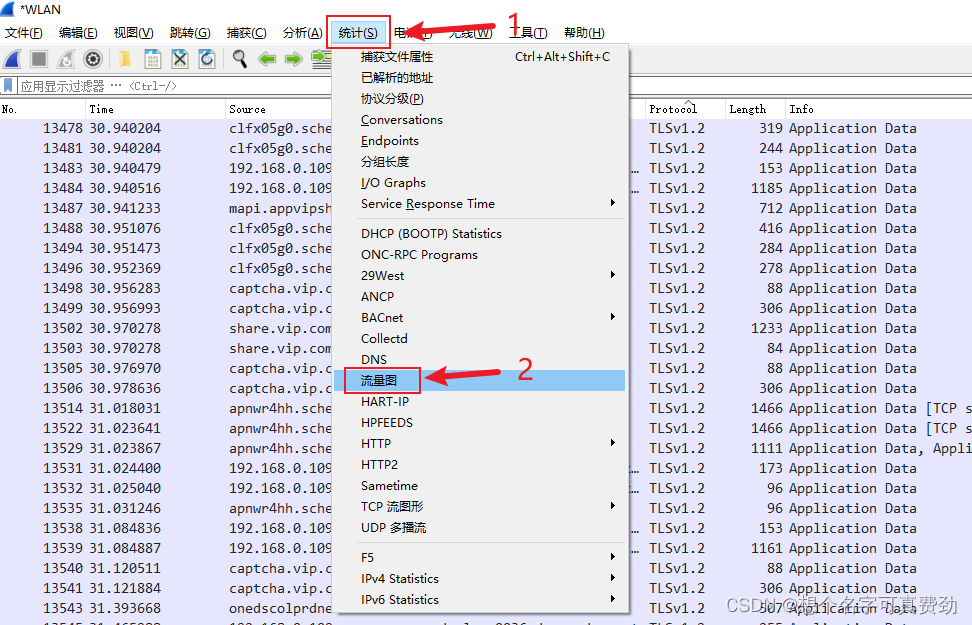The image size is (972, 625).
Task: Open I/O Graphs from the menu
Action: [x=480, y=183]
